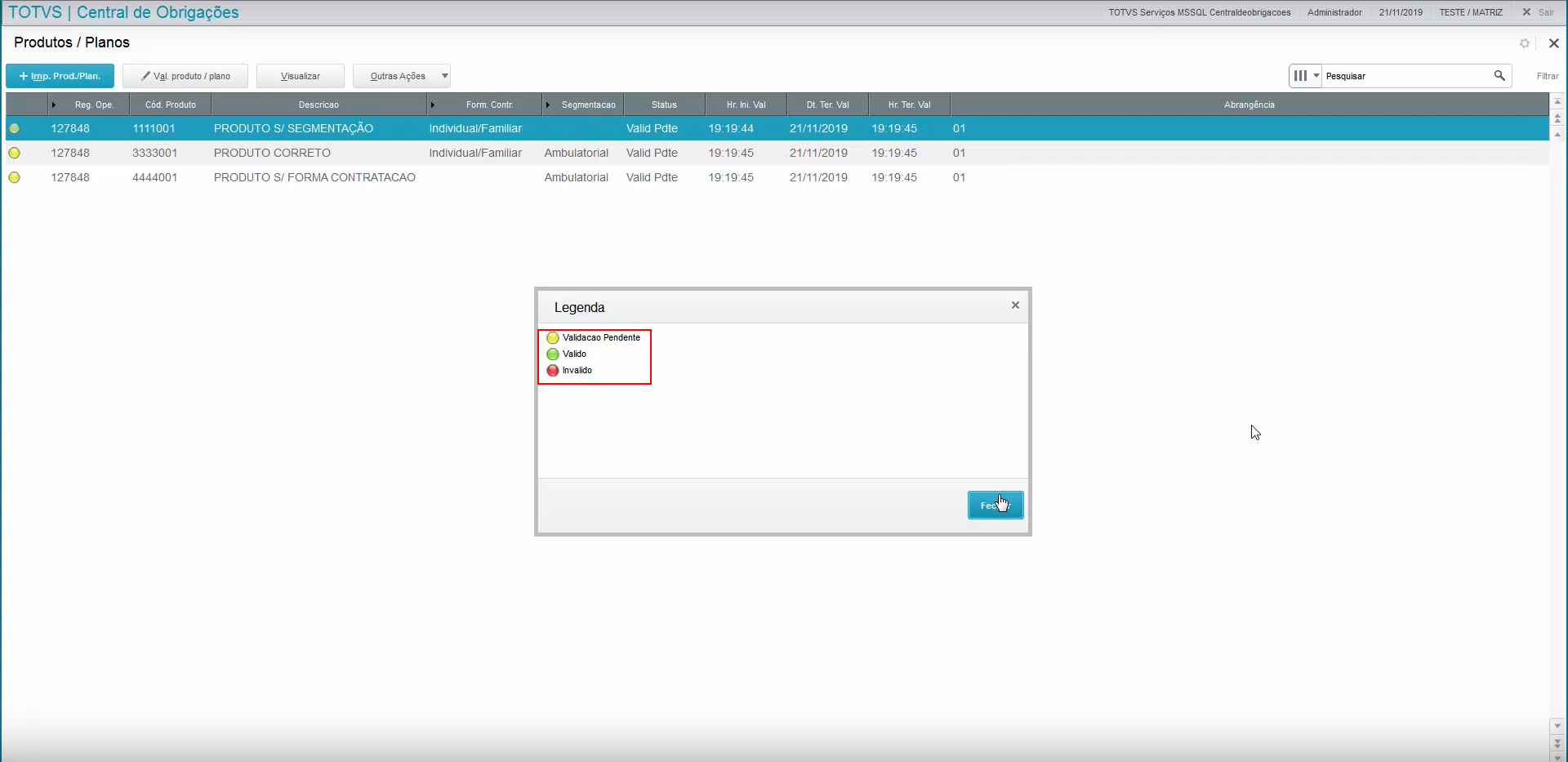Screen dimensions: 1568x762
Task: Click time 19:19:44 in first row
Action: click(x=731, y=128)
